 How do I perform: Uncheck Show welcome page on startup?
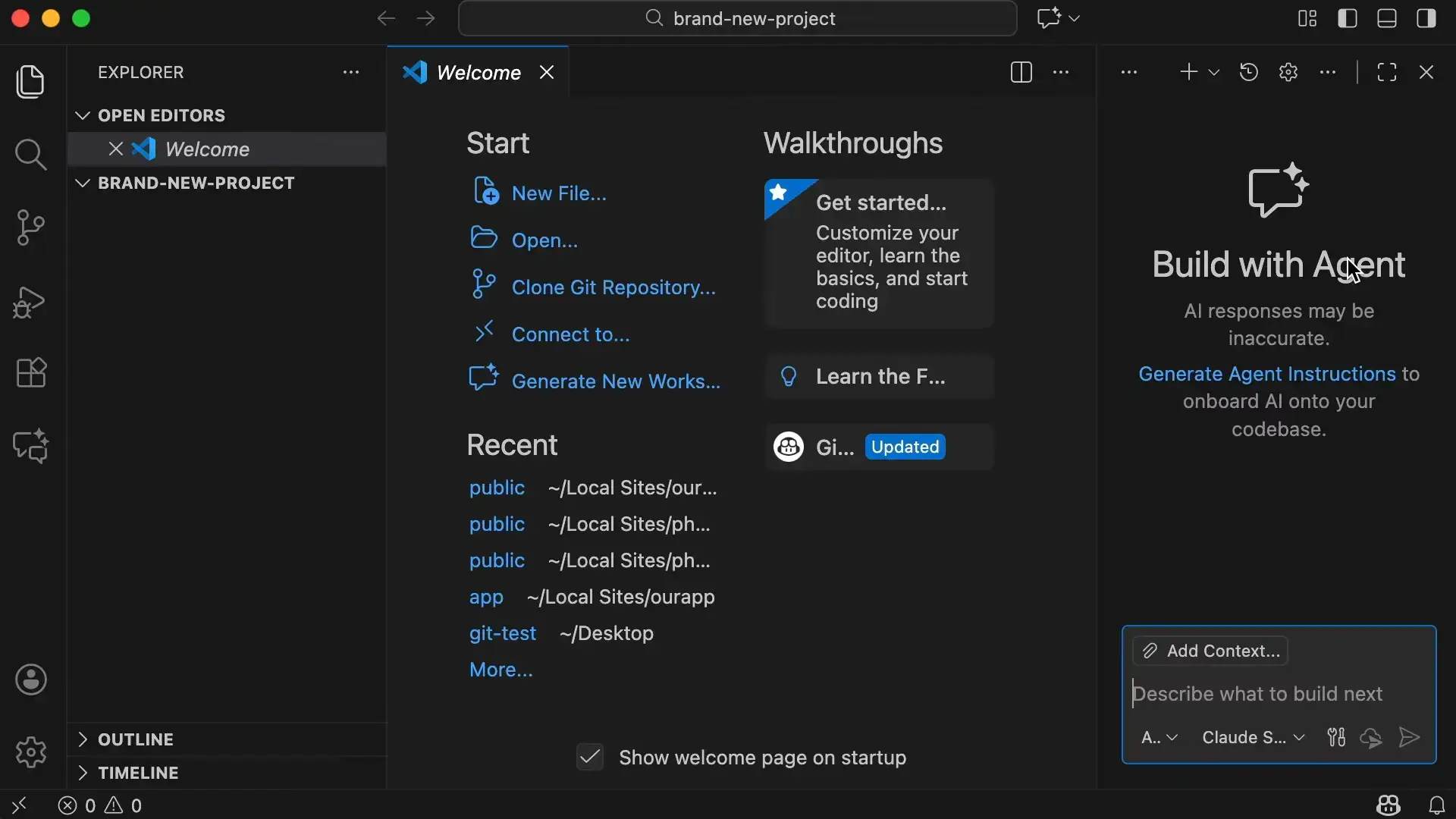coord(590,758)
